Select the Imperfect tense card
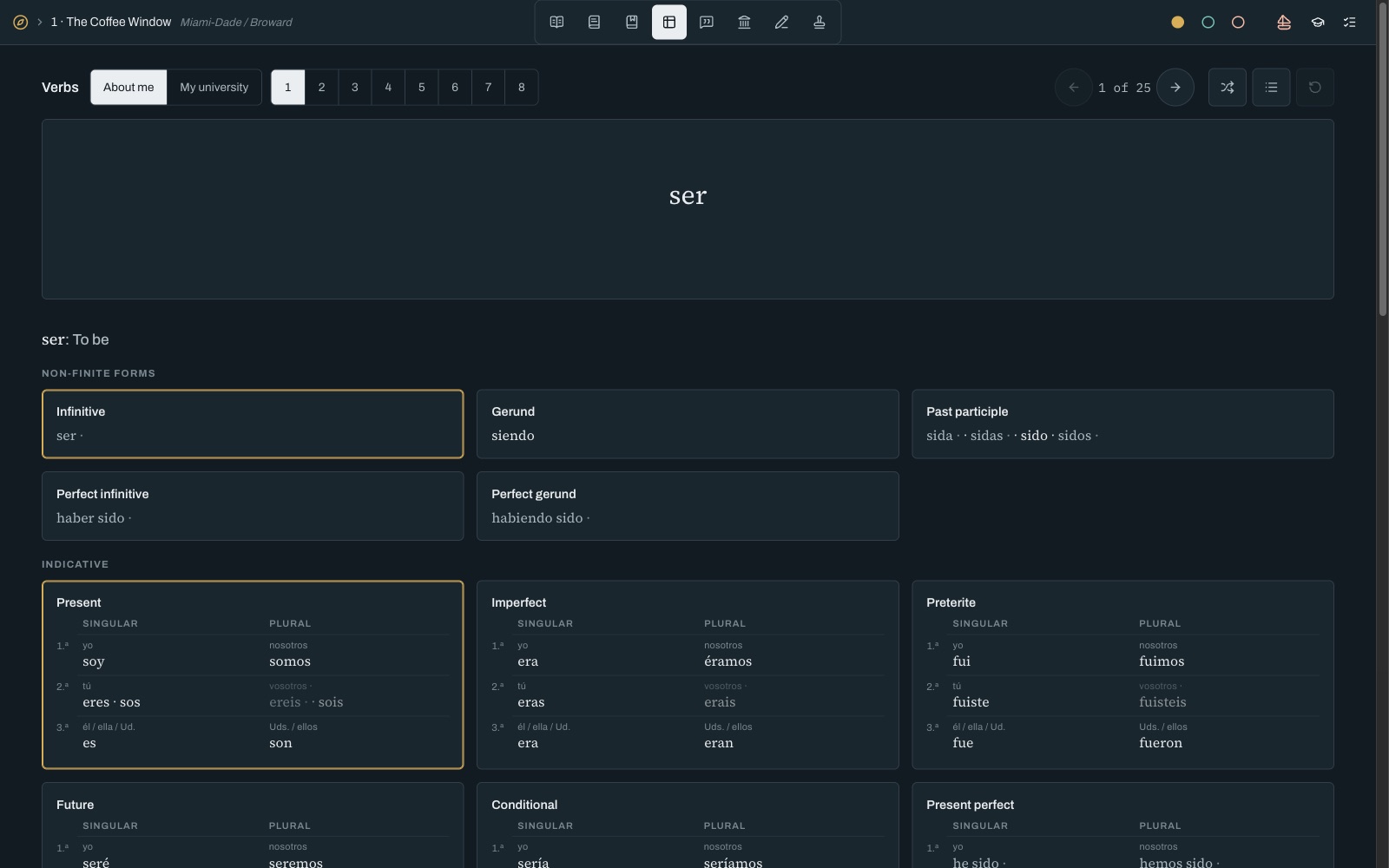 tap(688, 674)
